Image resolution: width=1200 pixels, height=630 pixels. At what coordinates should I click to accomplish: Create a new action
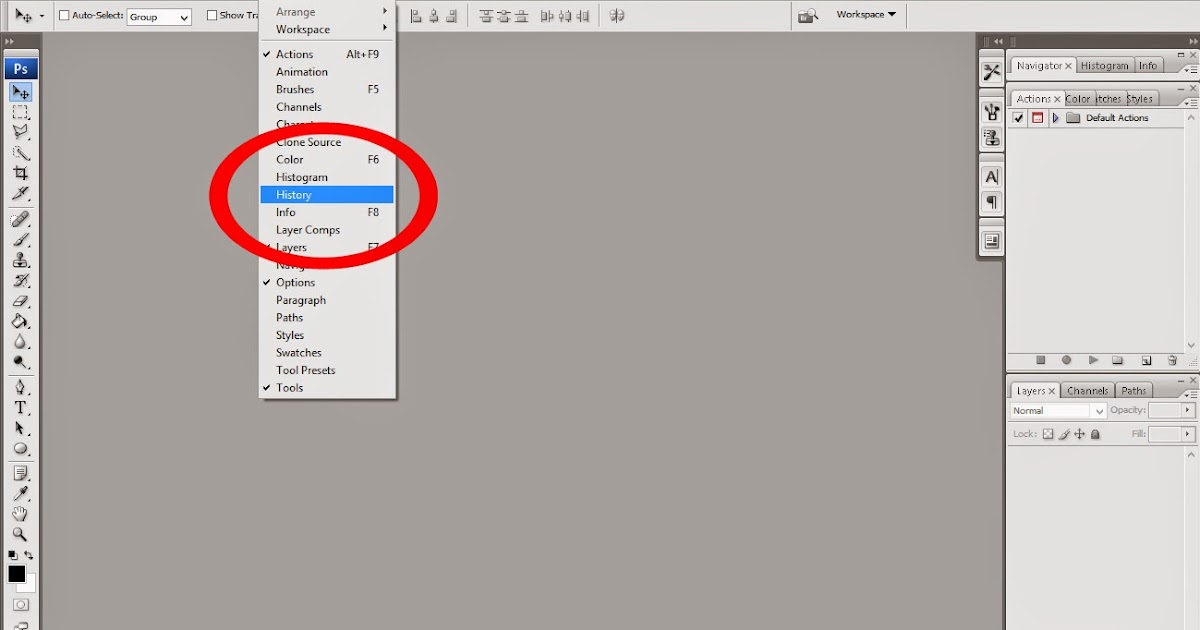[x=1146, y=360]
